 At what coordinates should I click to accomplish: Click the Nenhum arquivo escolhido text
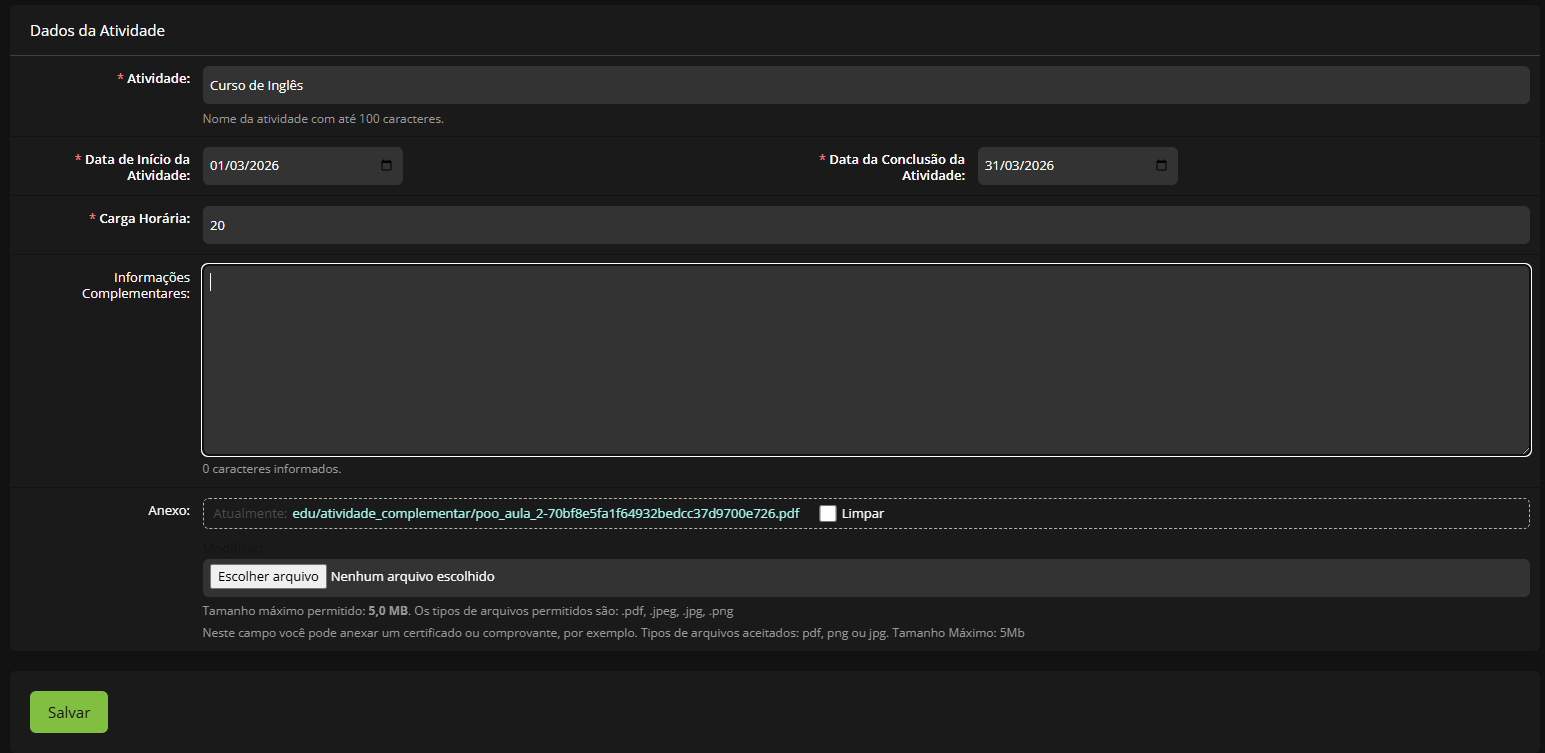[412, 576]
